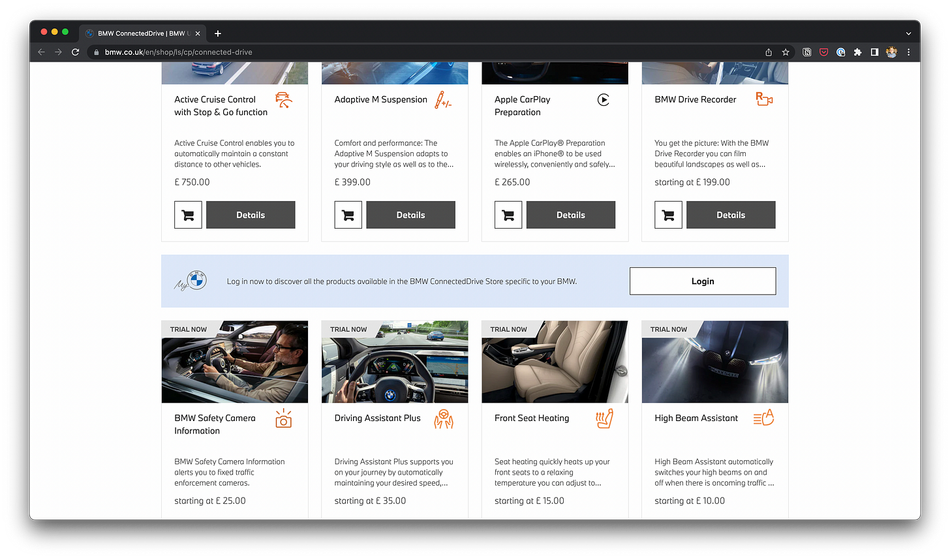Click the High Beam Assistant title
The width and height of the screenshot is (950, 559).
click(x=696, y=418)
